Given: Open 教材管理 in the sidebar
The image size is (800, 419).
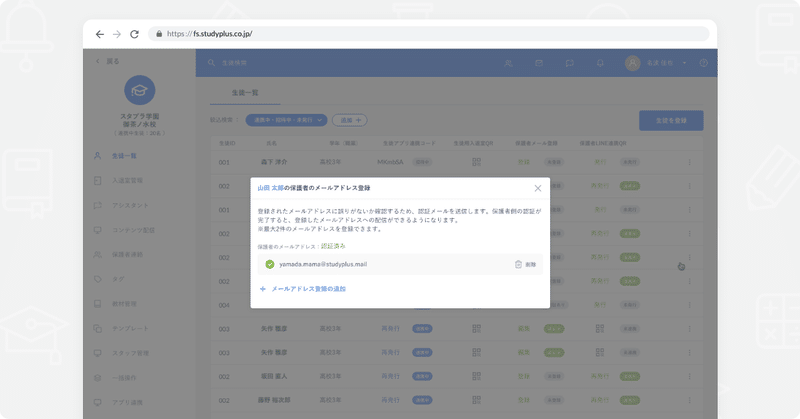Looking at the screenshot, I should [124, 304].
